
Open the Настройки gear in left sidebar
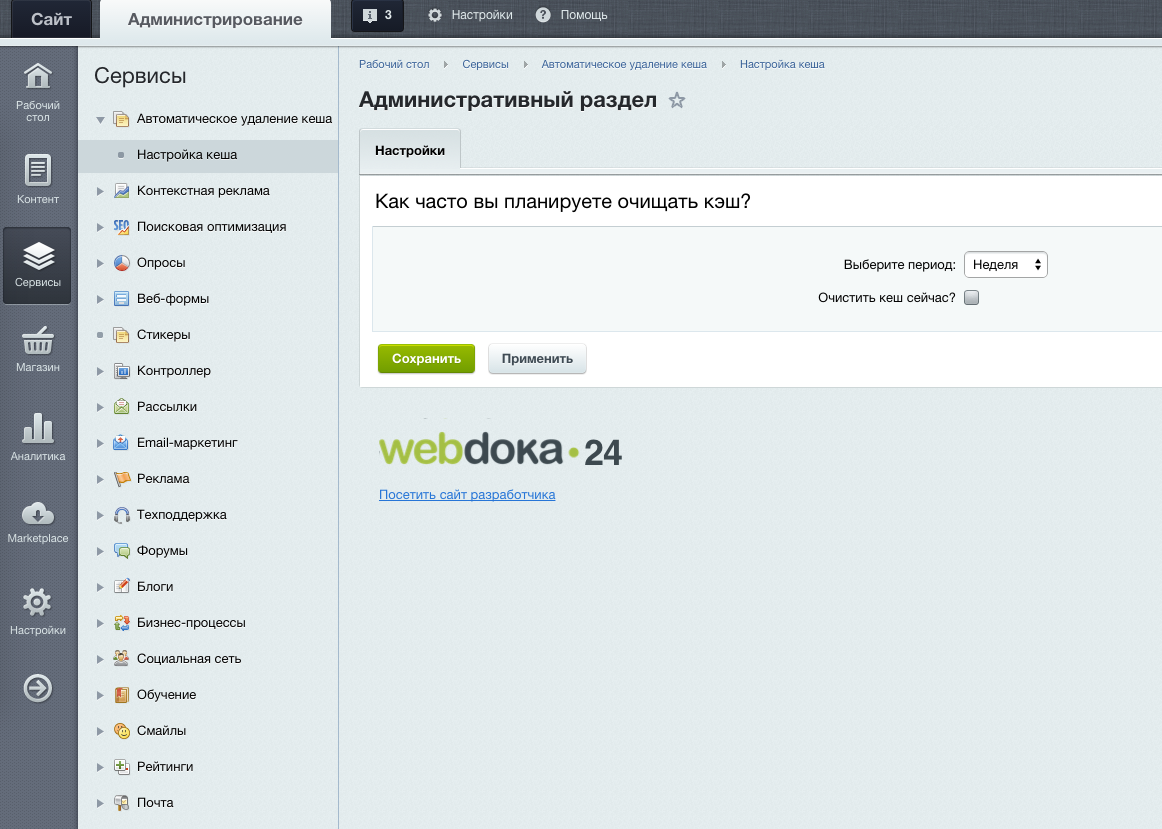click(x=37, y=602)
